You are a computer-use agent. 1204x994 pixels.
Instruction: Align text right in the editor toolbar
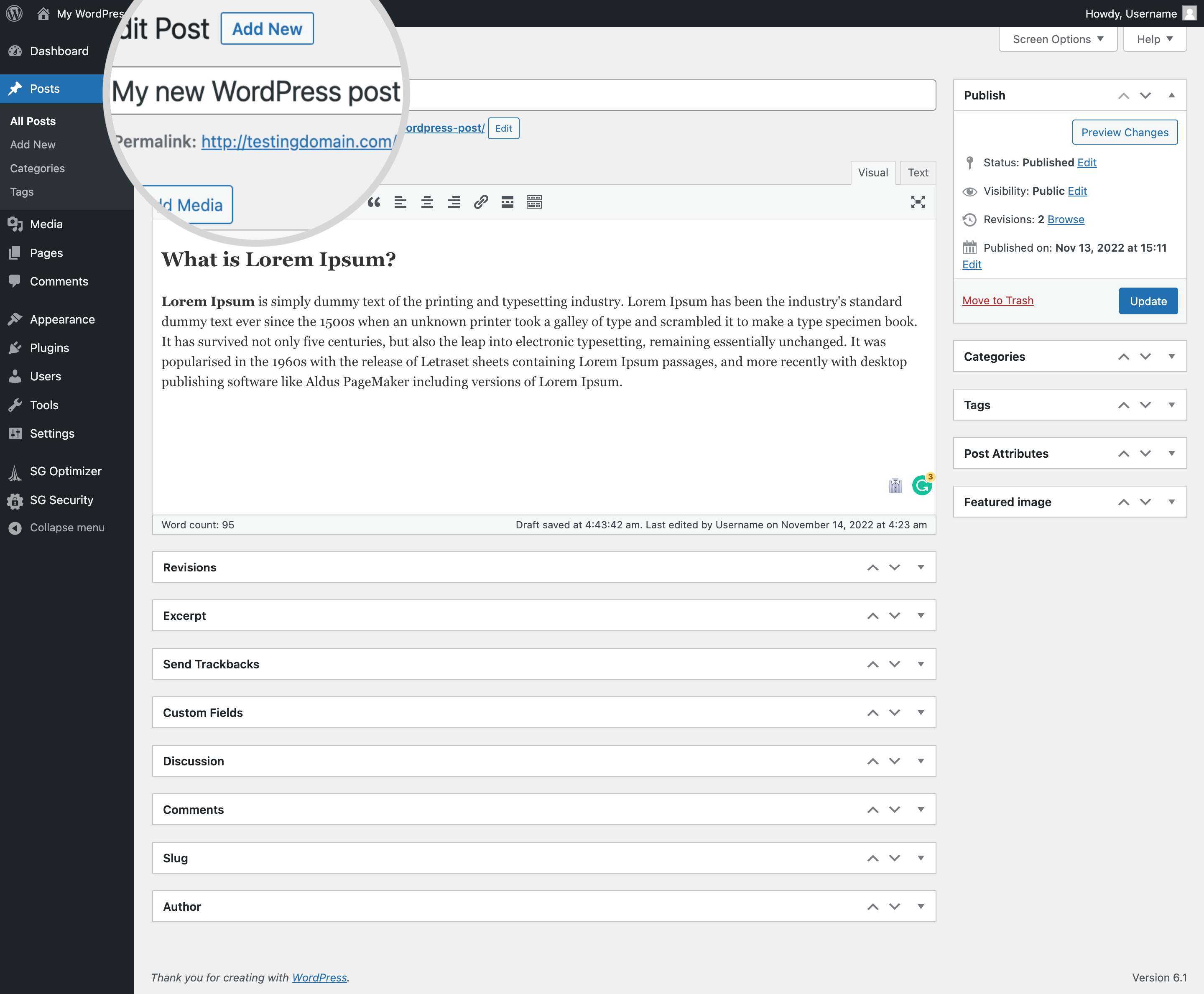454,202
